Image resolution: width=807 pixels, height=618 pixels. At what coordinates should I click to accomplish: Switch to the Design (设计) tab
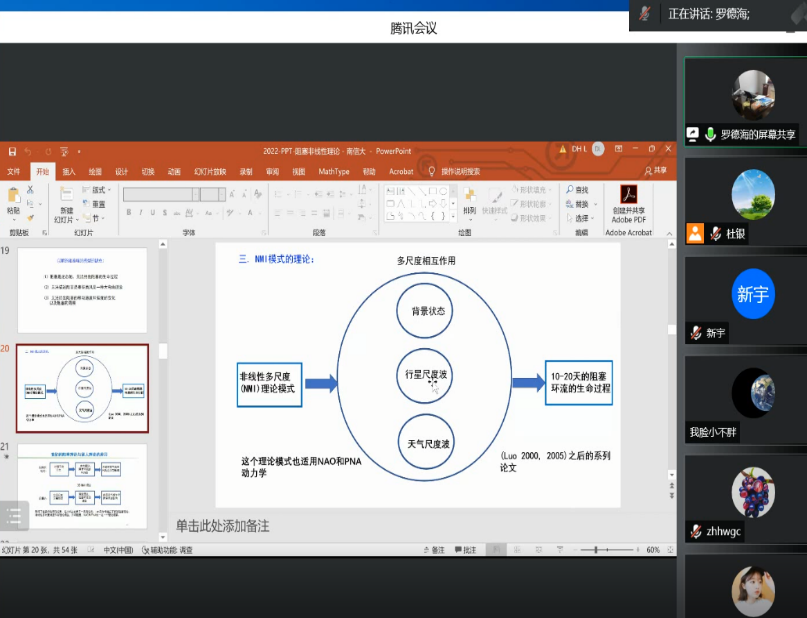coord(121,171)
